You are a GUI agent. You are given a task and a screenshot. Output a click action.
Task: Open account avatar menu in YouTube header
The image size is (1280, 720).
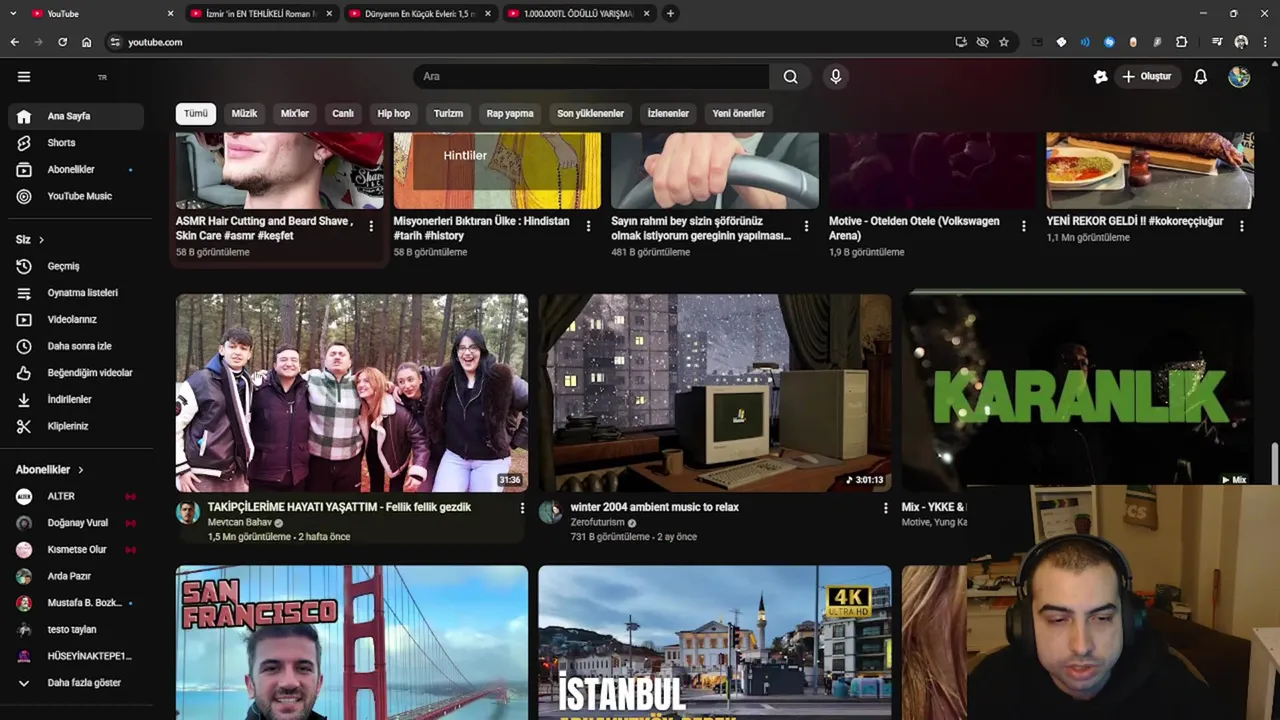tap(1239, 77)
